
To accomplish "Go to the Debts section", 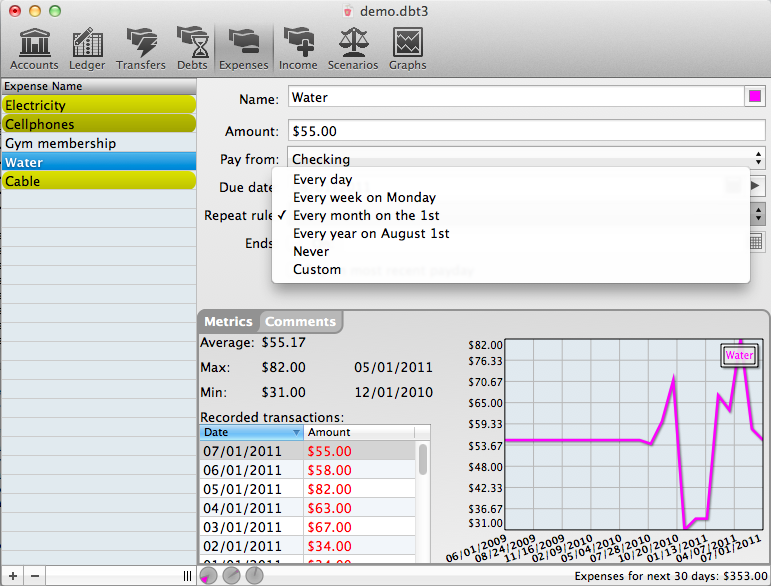I will pos(192,48).
